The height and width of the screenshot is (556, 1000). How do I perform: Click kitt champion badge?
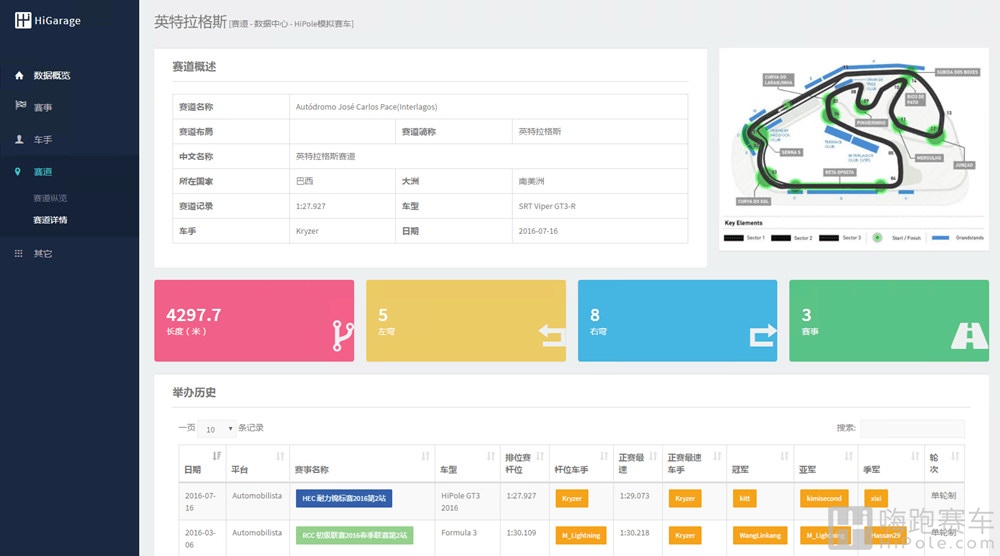744,498
